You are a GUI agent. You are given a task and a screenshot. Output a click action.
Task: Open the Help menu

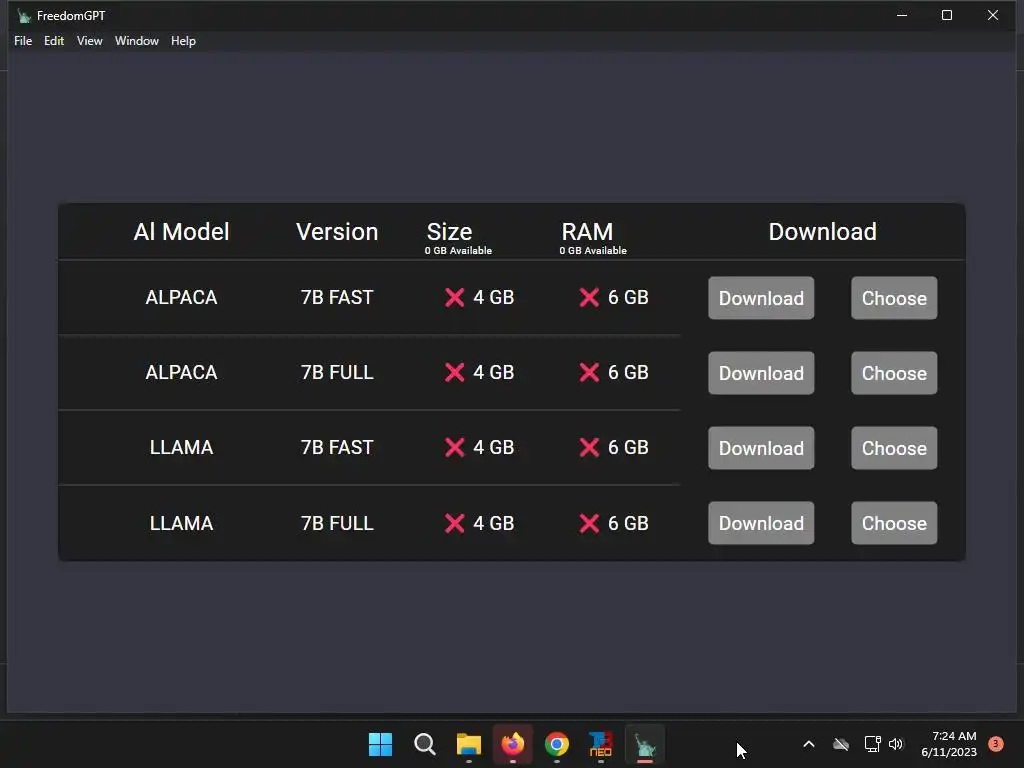coord(183,40)
